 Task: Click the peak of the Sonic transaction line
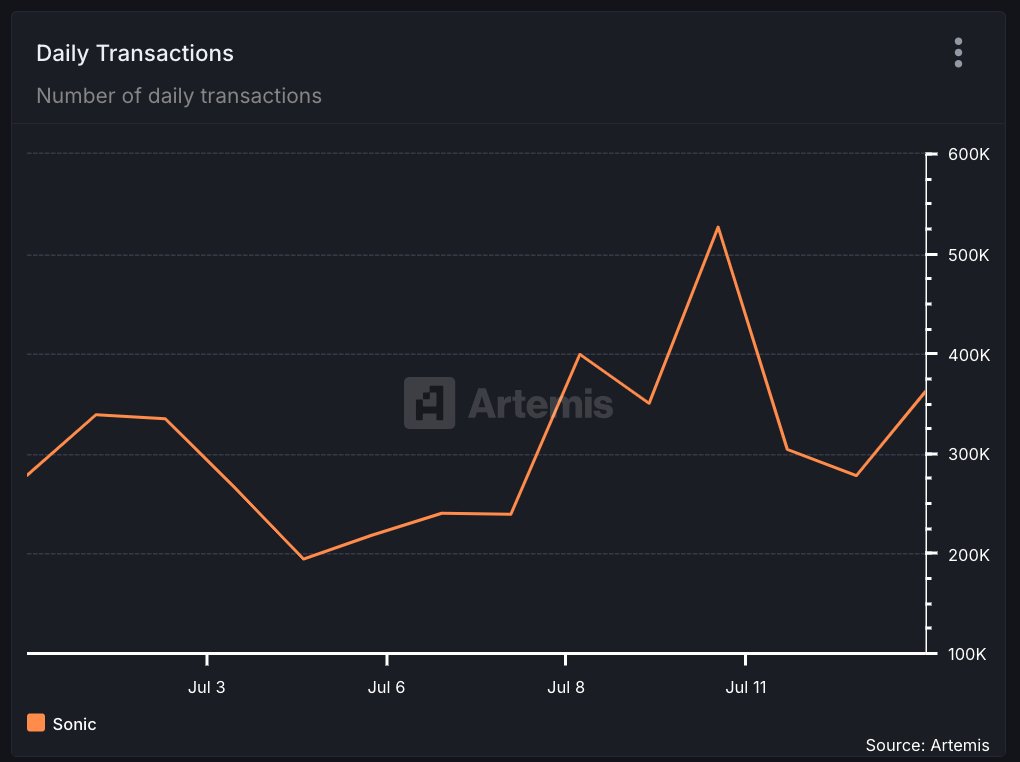tap(718, 228)
